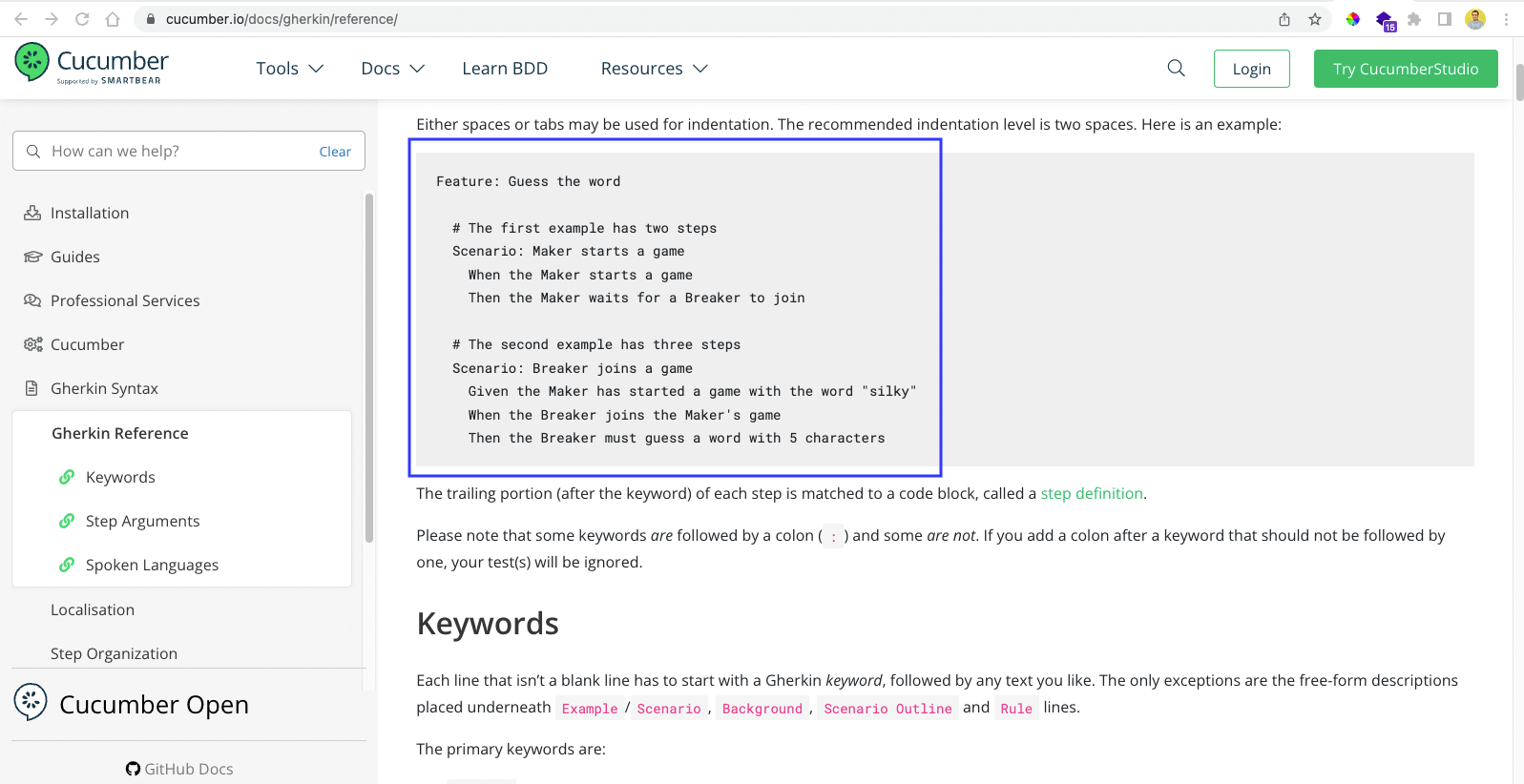Expand the Tools dropdown menu
This screenshot has width=1524, height=784.
[289, 69]
